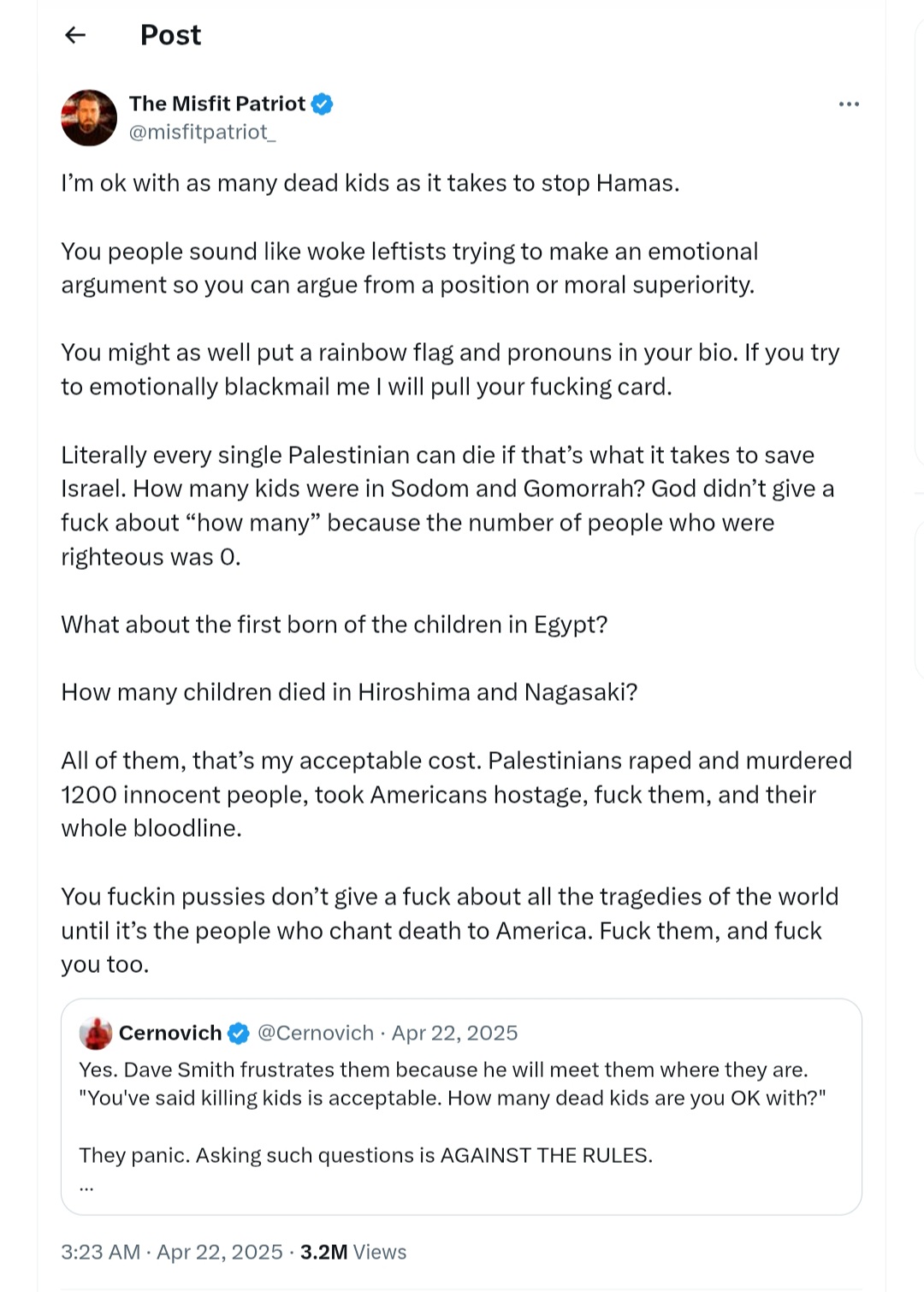Click The Misfit Patriot's blue verified badge
The image size is (924, 1292).
(323, 104)
